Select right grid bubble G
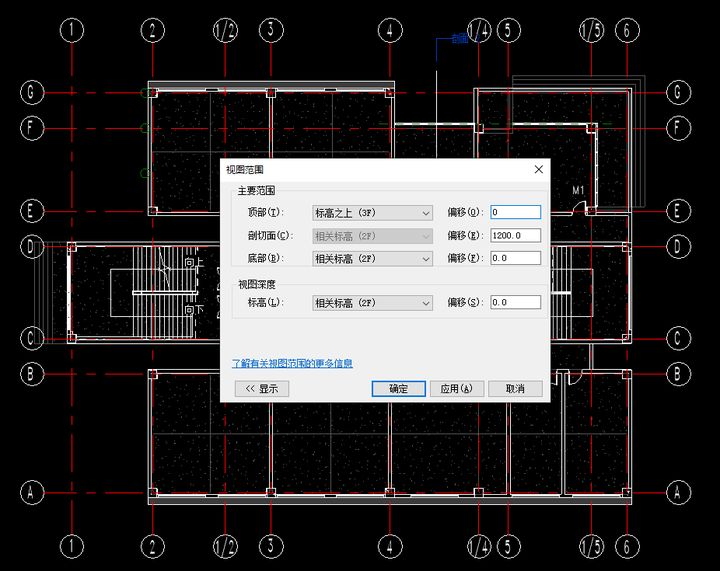The image size is (720, 571). (x=678, y=93)
